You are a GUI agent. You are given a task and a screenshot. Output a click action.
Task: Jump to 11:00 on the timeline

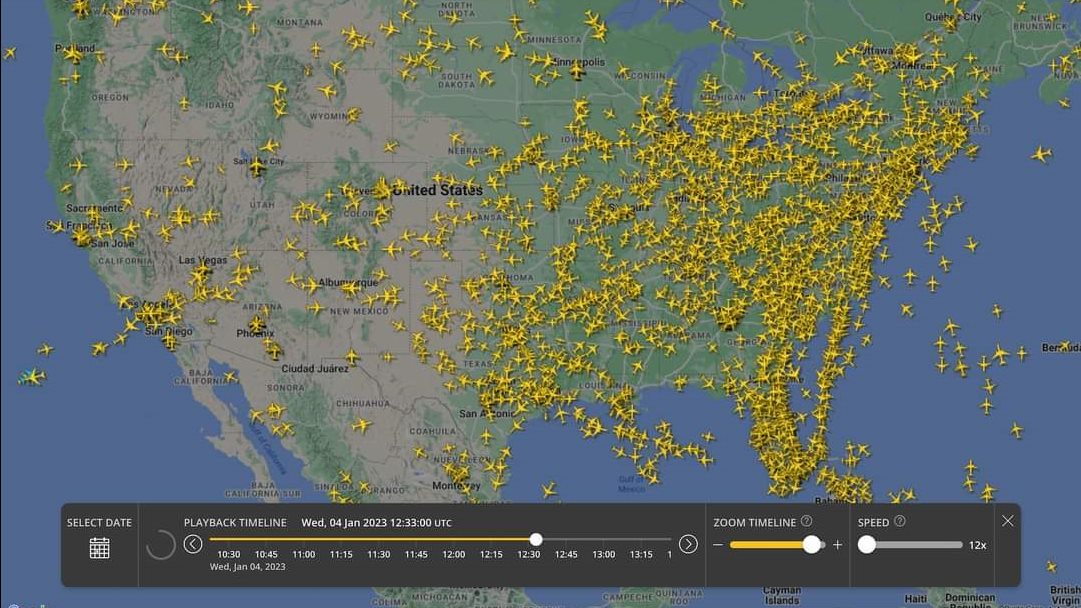(x=303, y=554)
